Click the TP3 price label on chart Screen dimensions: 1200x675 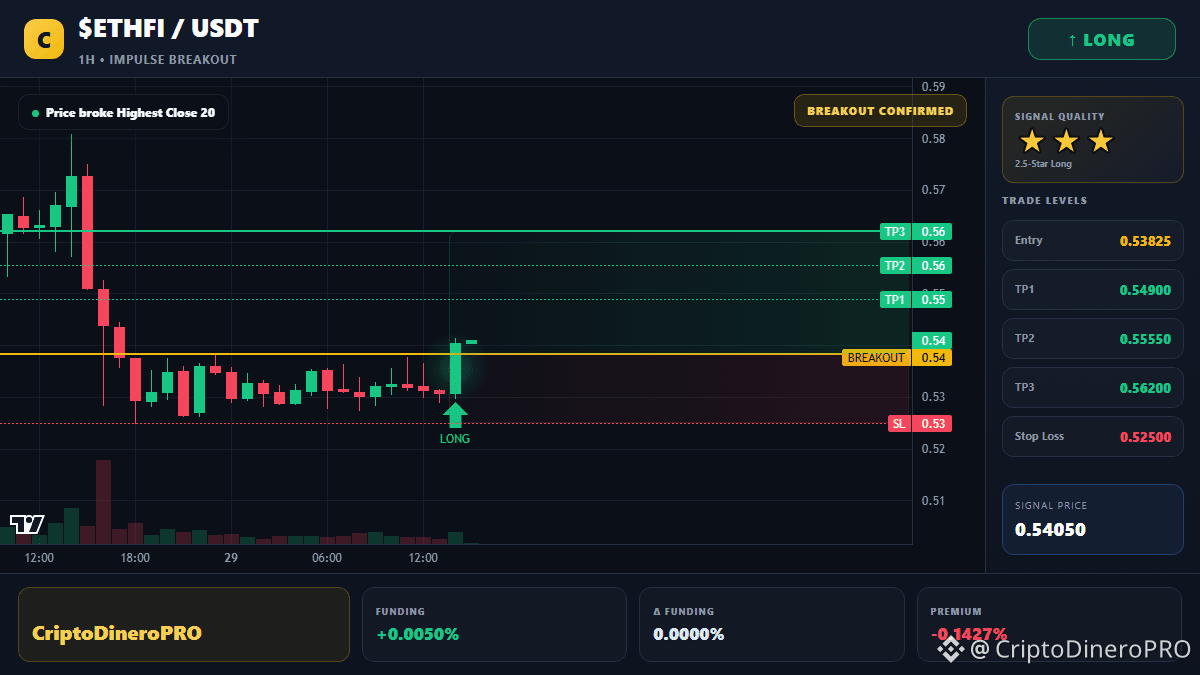pyautogui.click(x=915, y=232)
